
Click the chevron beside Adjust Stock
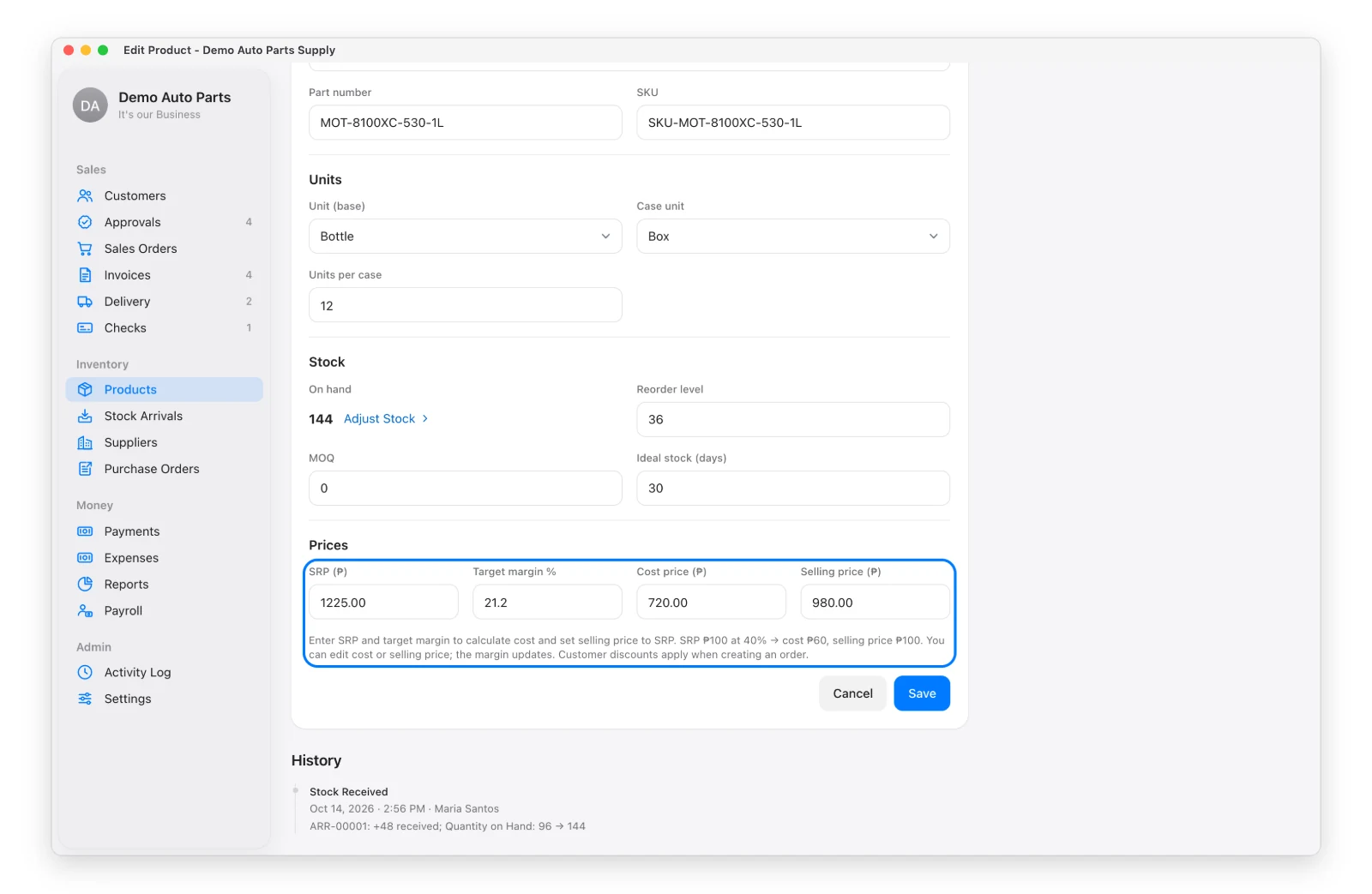coord(424,419)
